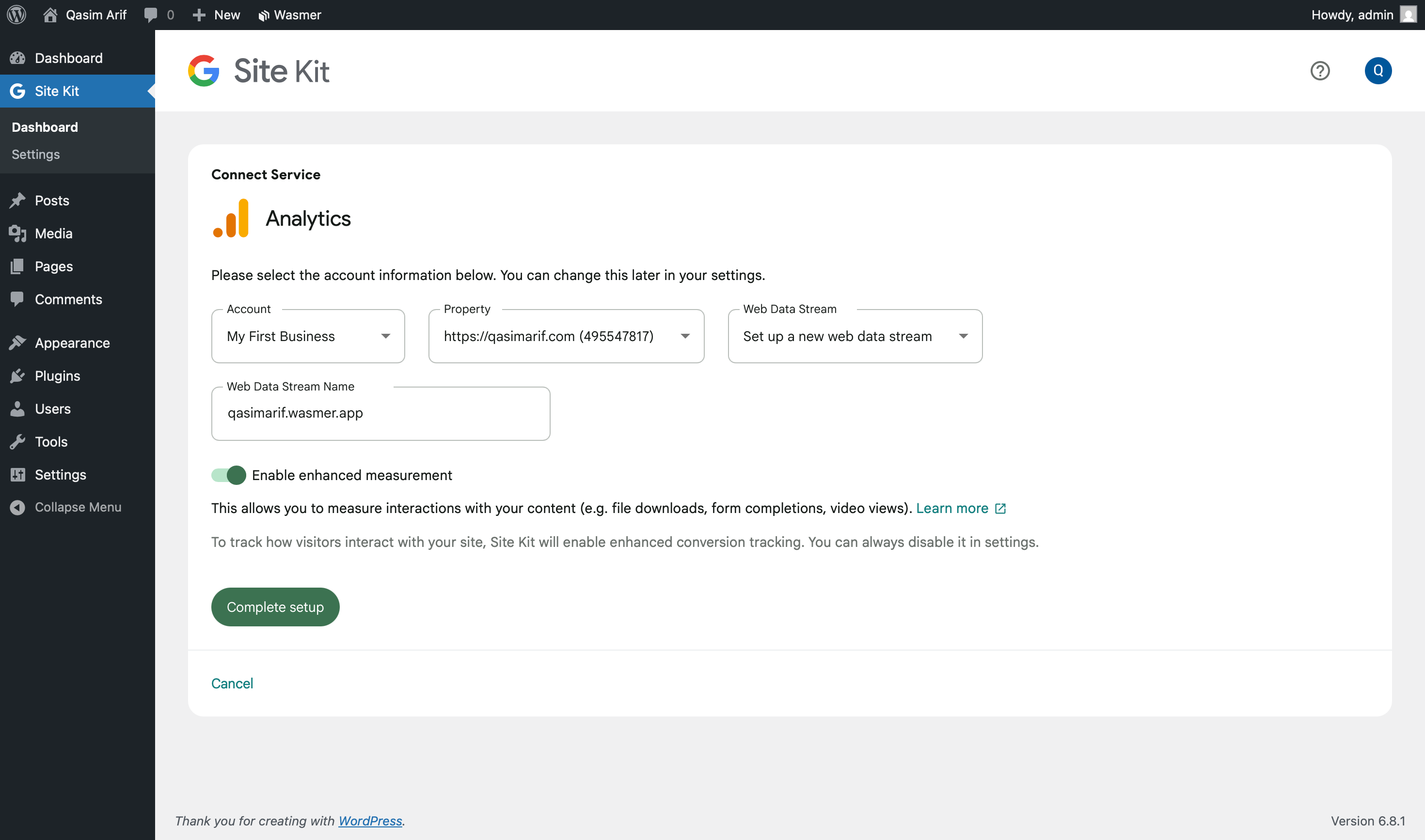1425x840 pixels.
Task: Open the Site Kit Dashboard submenu item
Action: point(45,127)
